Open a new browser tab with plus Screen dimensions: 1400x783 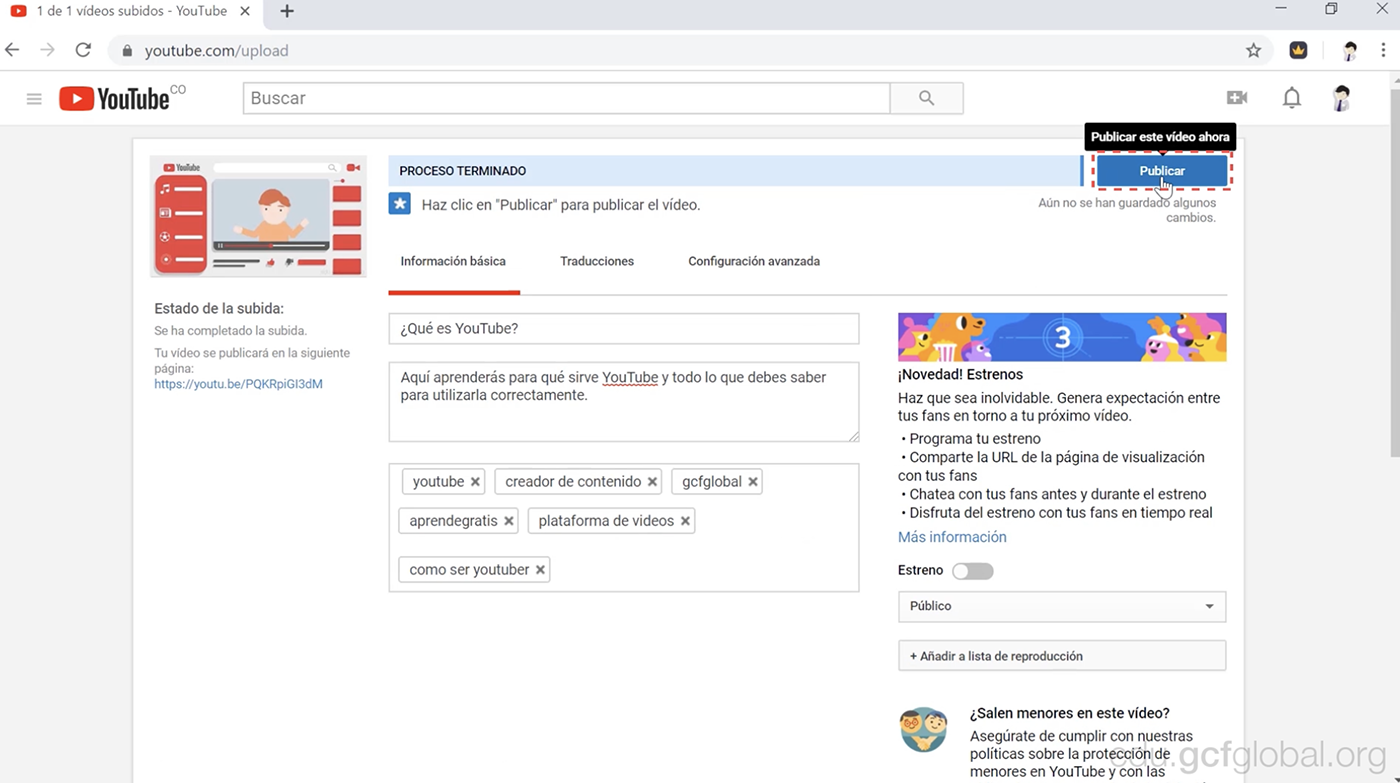tap(287, 11)
